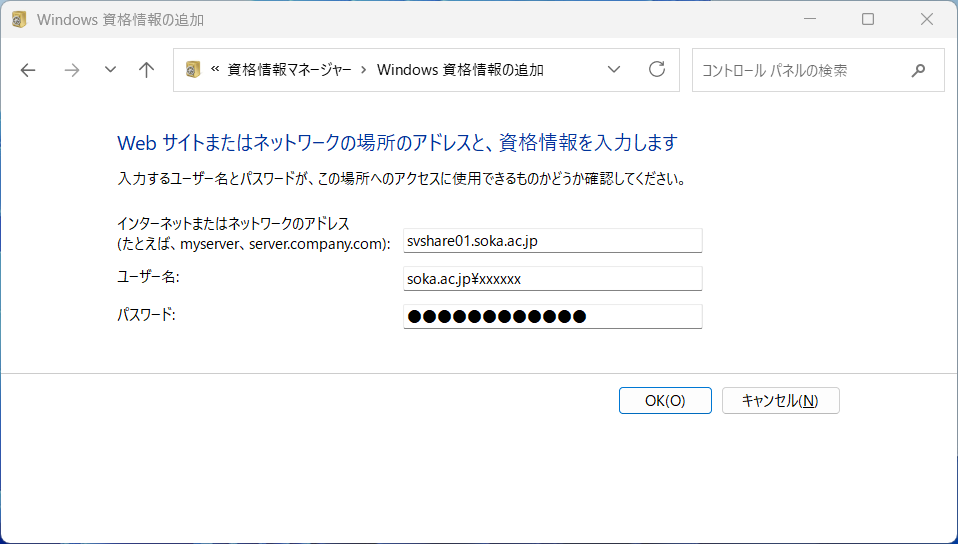Expand the hidden breadcrumb chevron «
The width and height of the screenshot is (958, 544).
click(215, 70)
